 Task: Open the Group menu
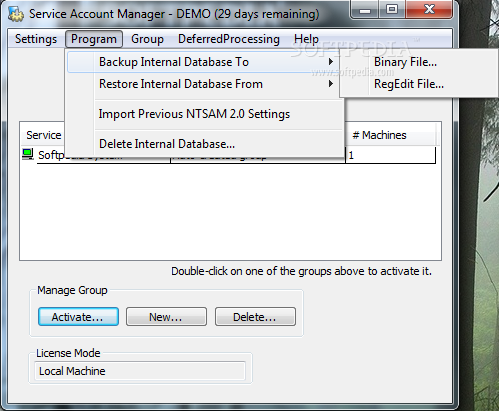pyautogui.click(x=147, y=39)
